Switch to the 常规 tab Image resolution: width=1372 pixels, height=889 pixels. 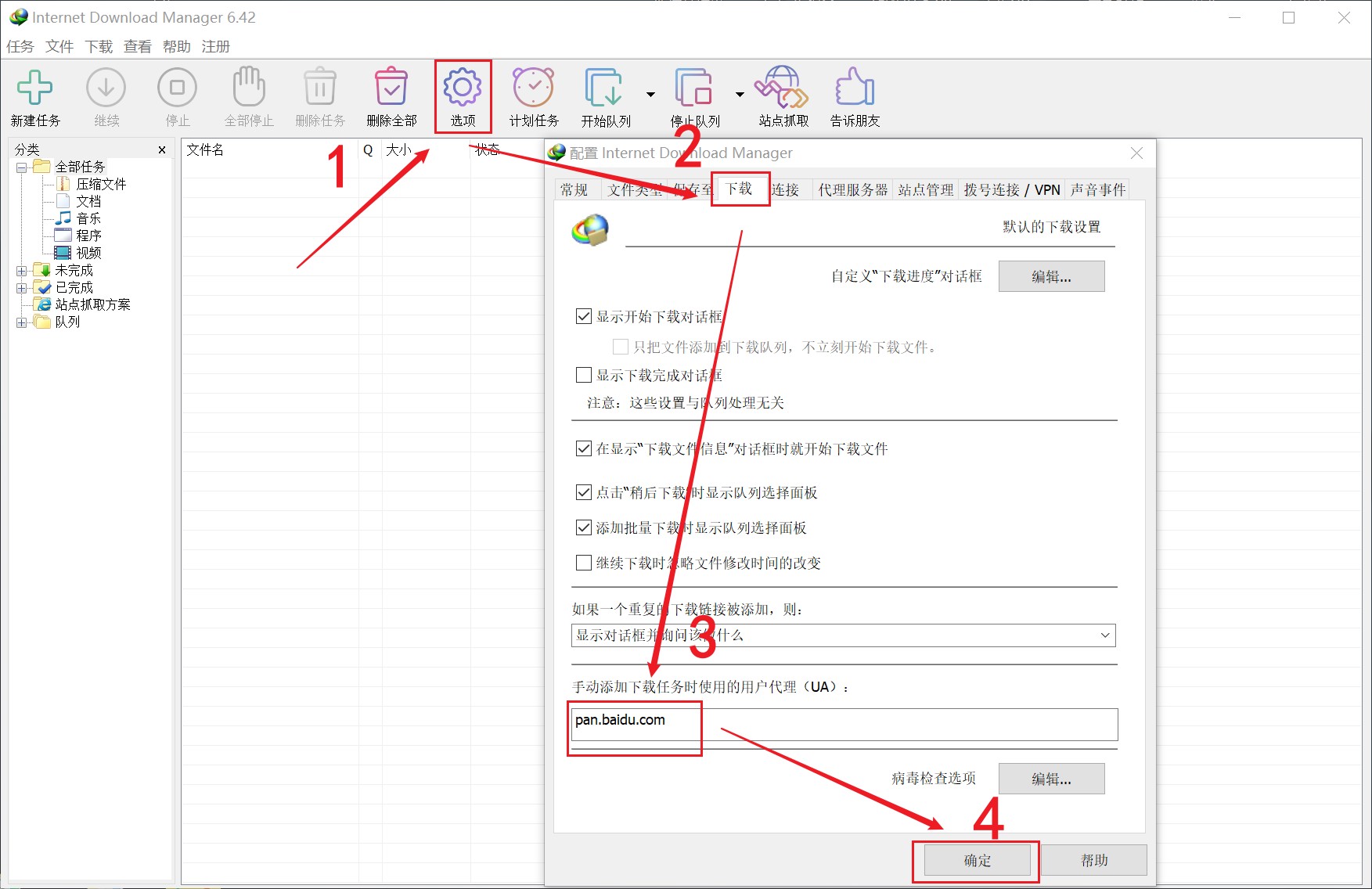[x=574, y=189]
